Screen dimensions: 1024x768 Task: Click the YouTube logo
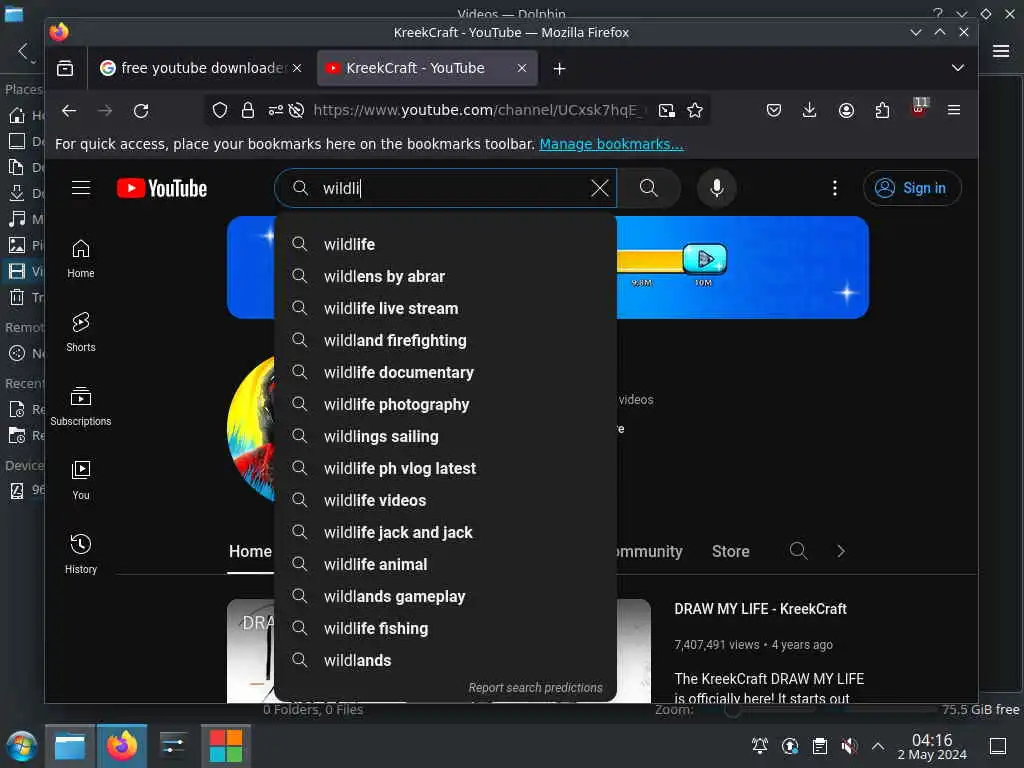(x=162, y=188)
